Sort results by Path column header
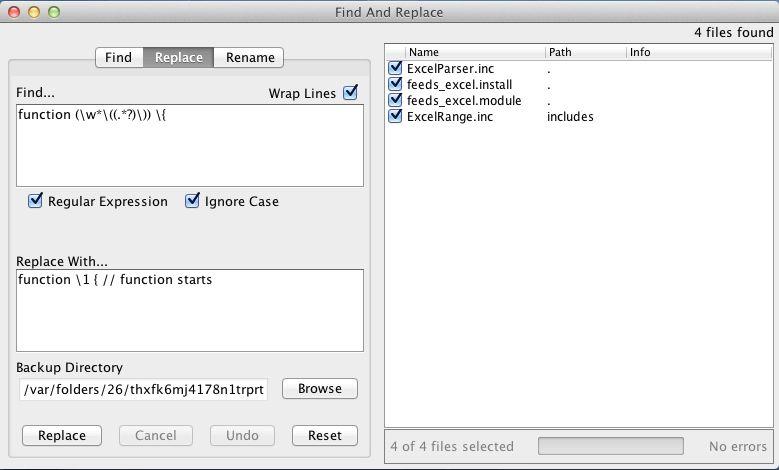The height and width of the screenshot is (470, 779). click(x=584, y=52)
